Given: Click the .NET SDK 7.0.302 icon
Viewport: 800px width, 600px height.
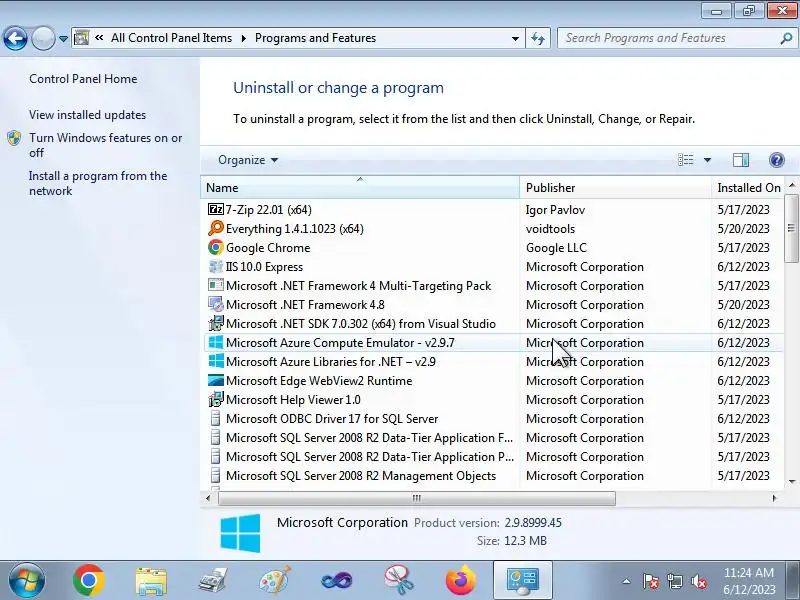Looking at the screenshot, I should tap(216, 323).
